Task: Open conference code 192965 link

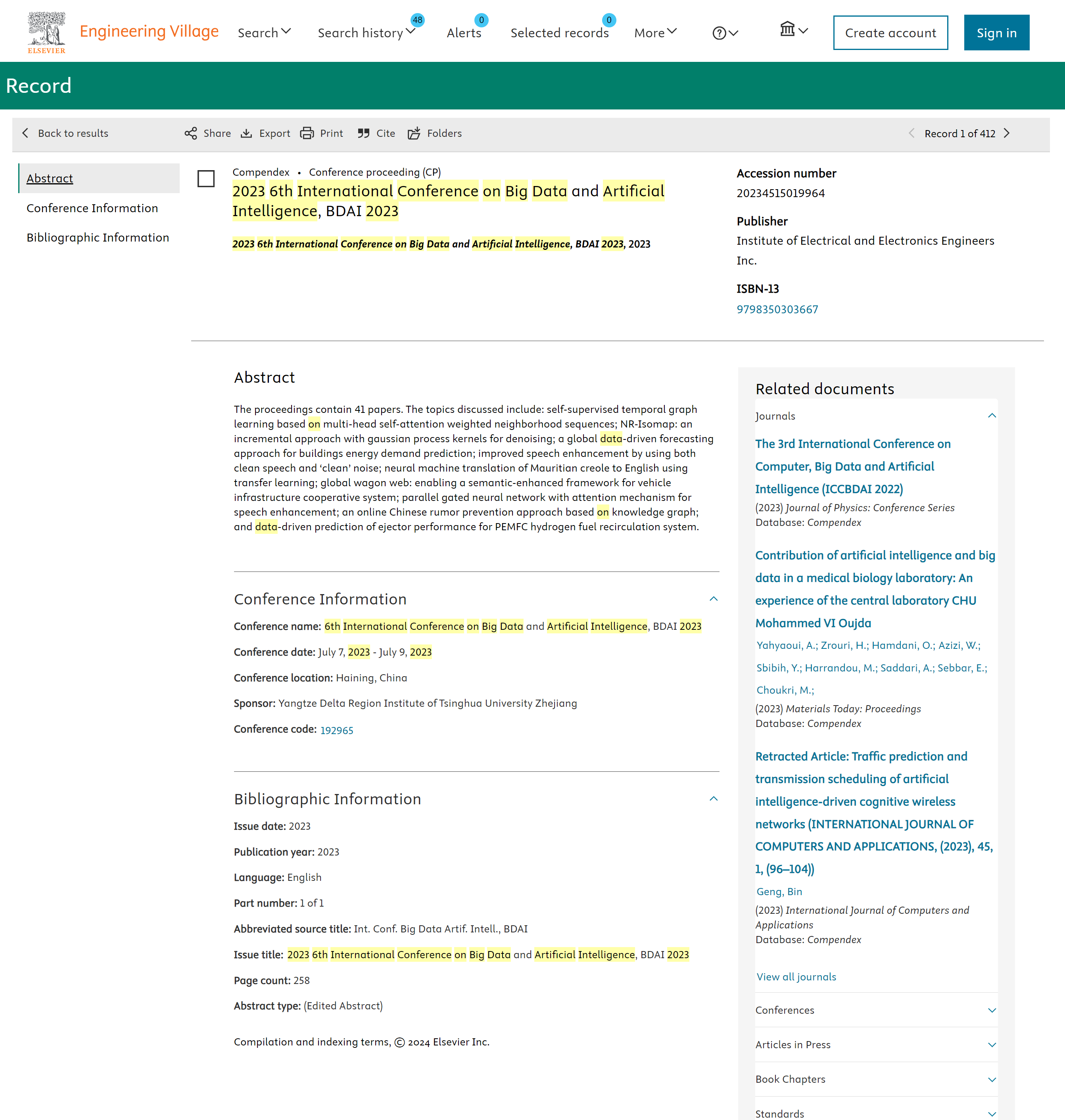Action: pyautogui.click(x=337, y=730)
